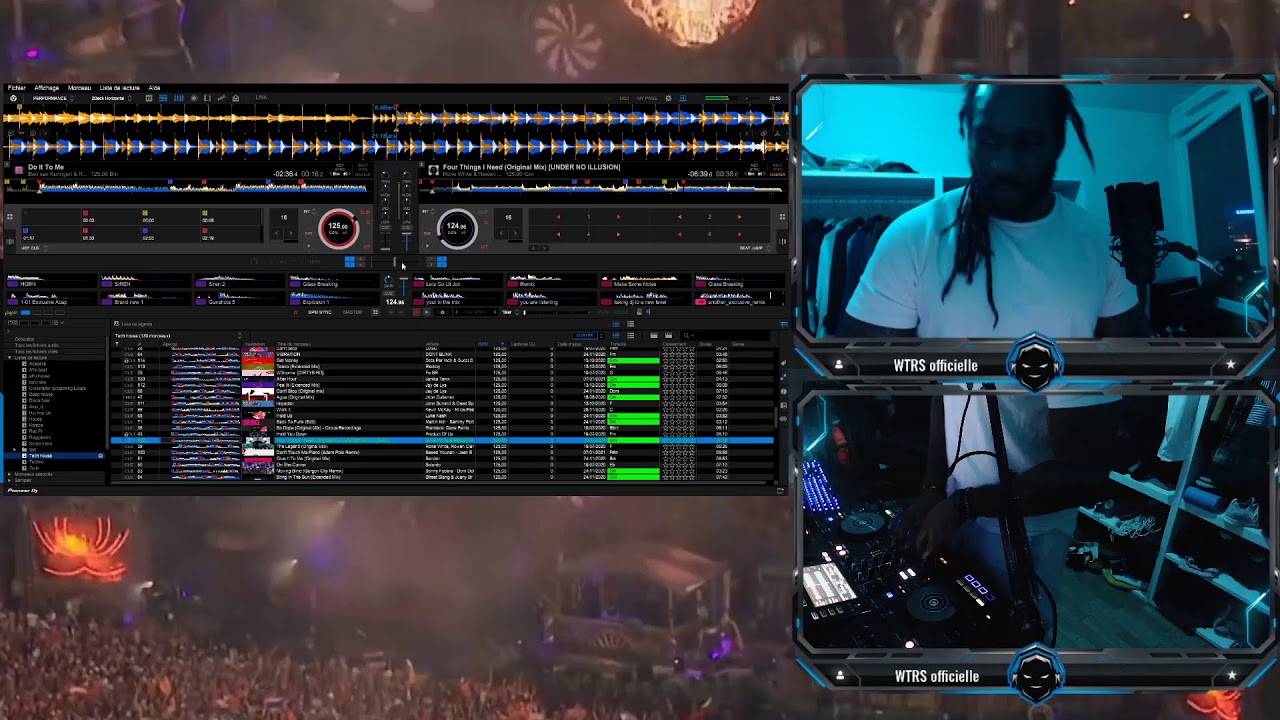The image size is (1280, 720).
Task: Switch deck 2 pads grid view icon
Action: tap(782, 217)
